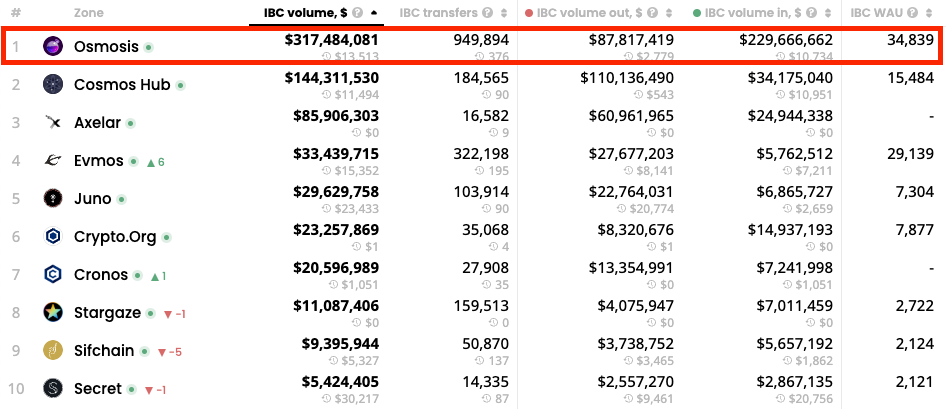Open the Secret zone name link
Screen dimensions: 946x409
click(x=98, y=388)
